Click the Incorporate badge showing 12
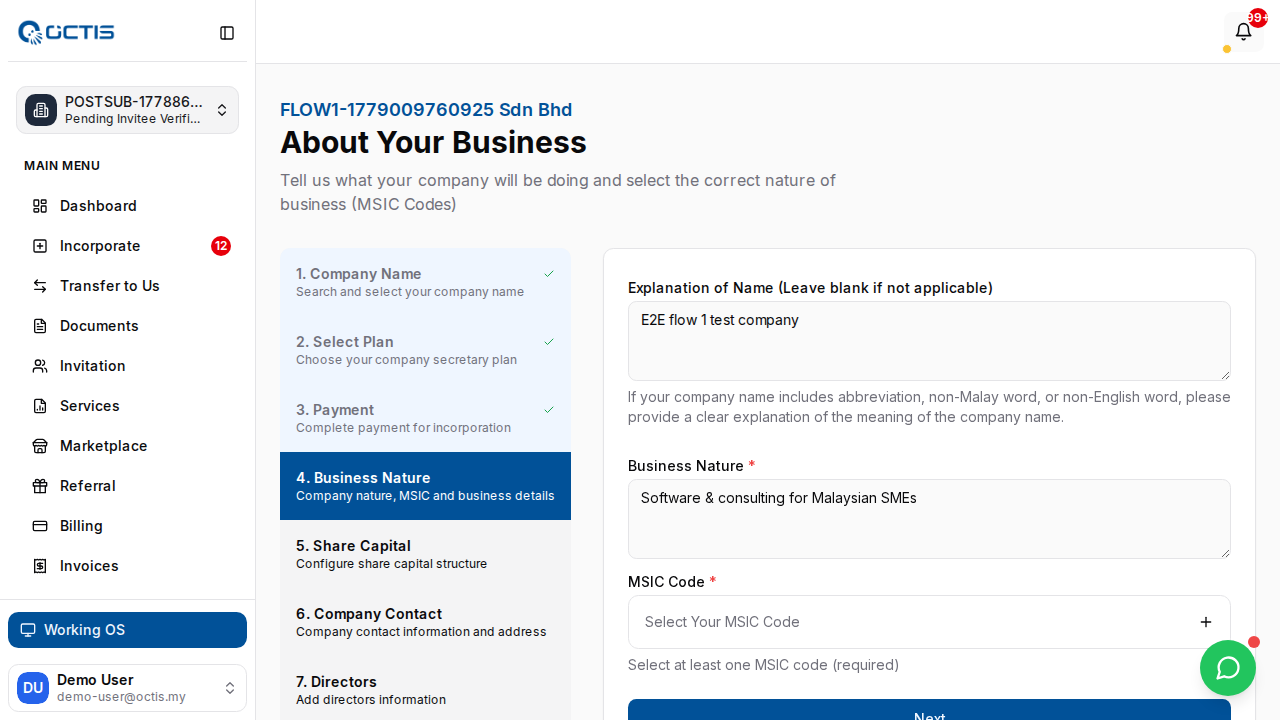The image size is (1280, 720). 221,246
